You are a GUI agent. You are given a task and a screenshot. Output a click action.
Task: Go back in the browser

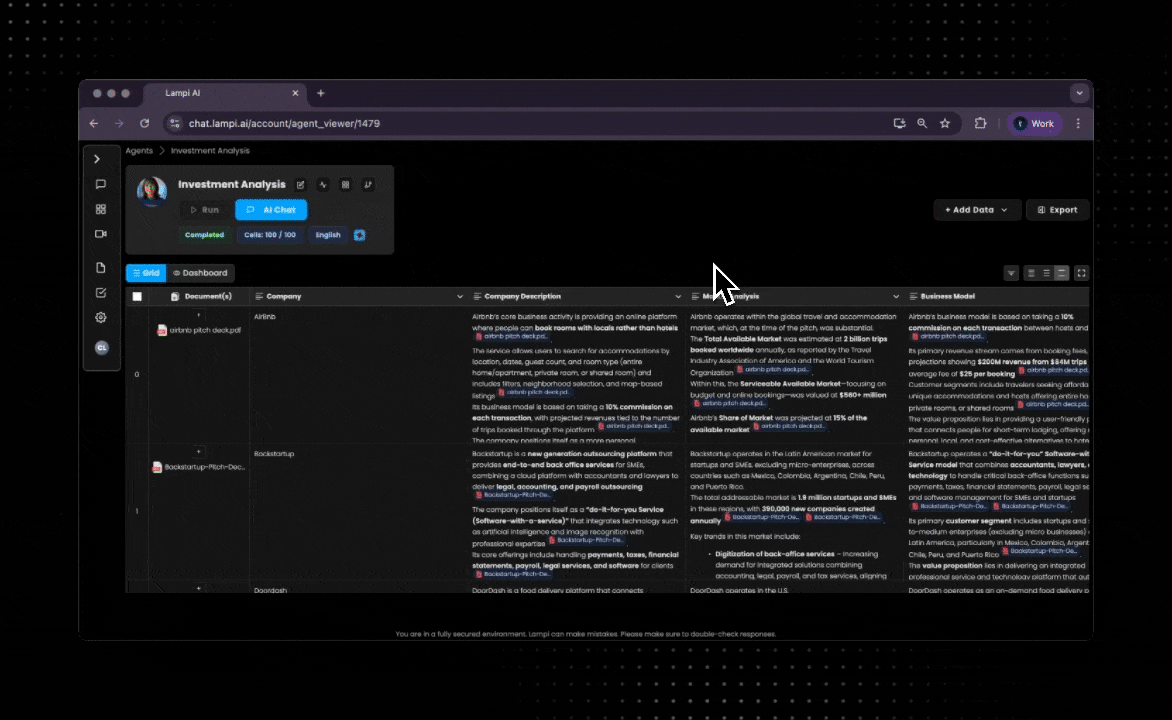point(93,123)
